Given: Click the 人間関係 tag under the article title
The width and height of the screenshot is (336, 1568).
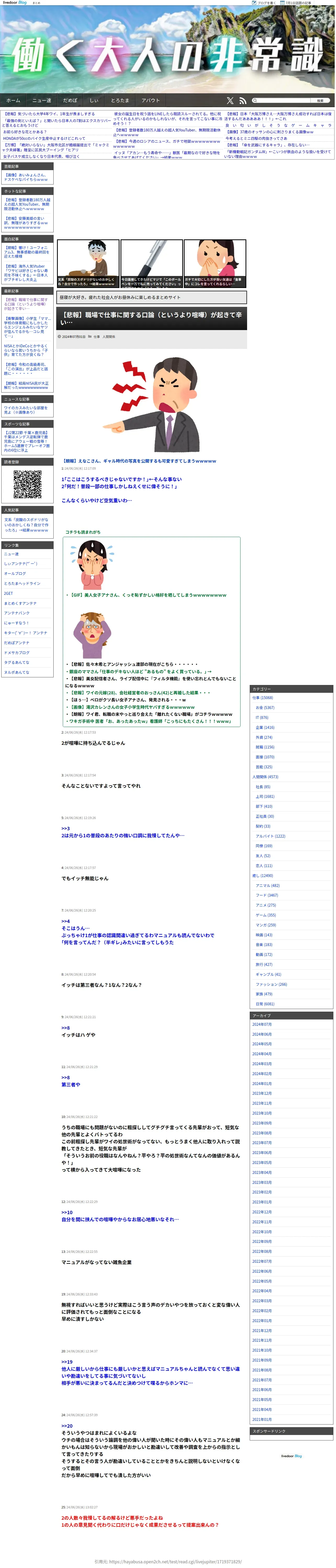Looking at the screenshot, I should [x=109, y=337].
